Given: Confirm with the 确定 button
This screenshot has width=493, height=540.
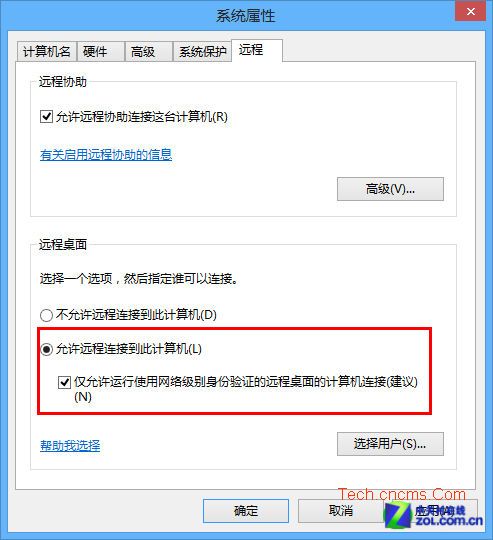Looking at the screenshot, I should pyautogui.click(x=246, y=511).
